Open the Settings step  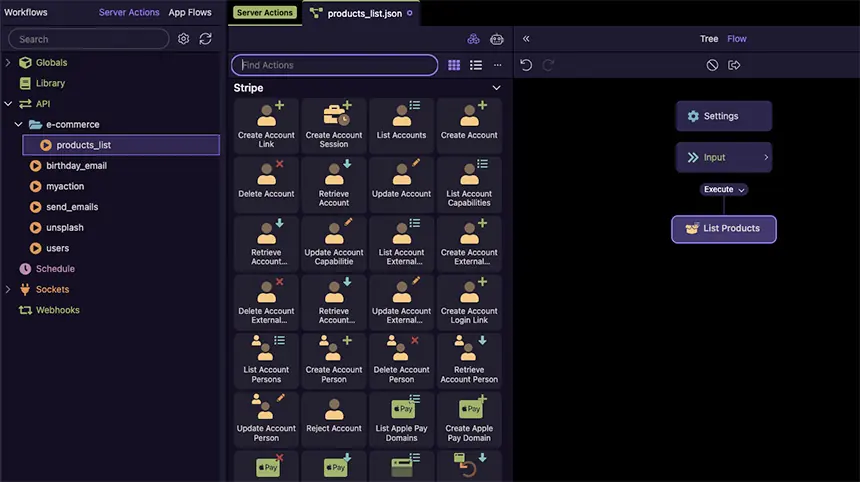(723, 116)
